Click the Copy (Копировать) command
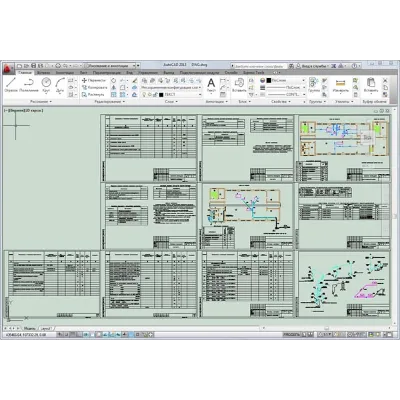The image size is (400, 400). pyautogui.click(x=94, y=87)
